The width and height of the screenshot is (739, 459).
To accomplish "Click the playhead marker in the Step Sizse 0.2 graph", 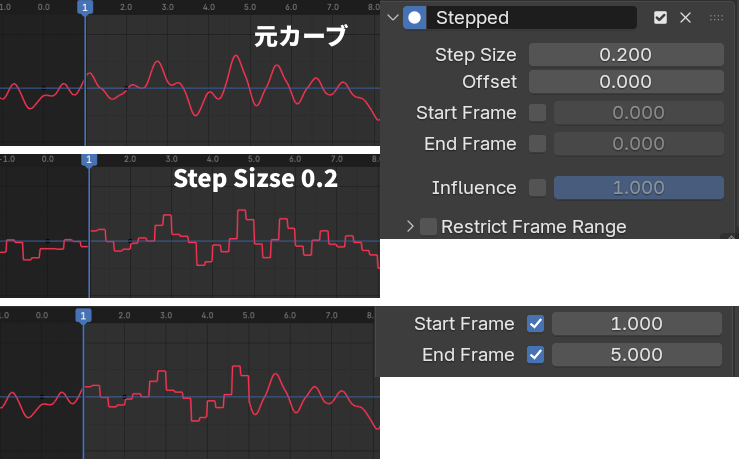I will (89, 159).
